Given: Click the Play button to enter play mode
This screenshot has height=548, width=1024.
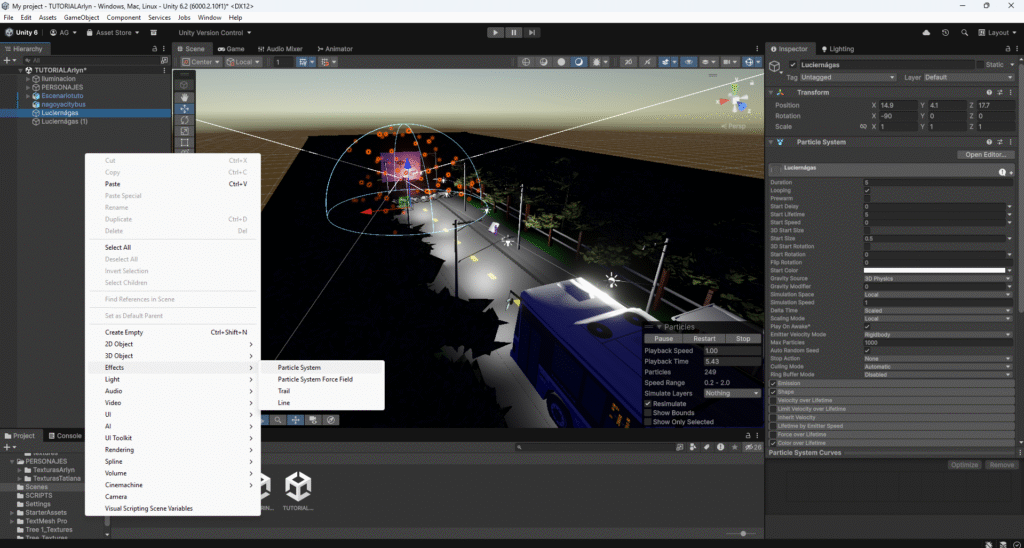Looking at the screenshot, I should [495, 32].
